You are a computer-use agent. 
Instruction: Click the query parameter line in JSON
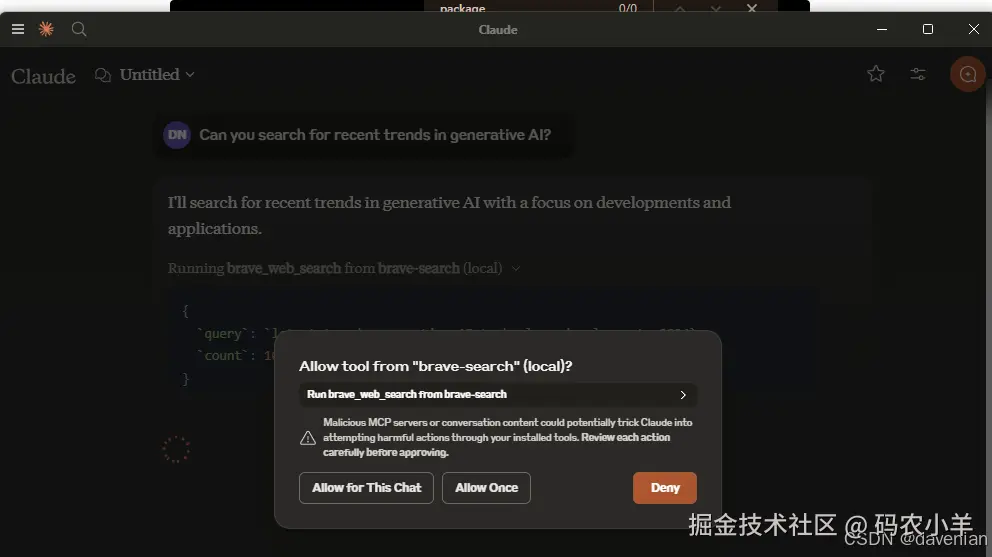pos(446,334)
